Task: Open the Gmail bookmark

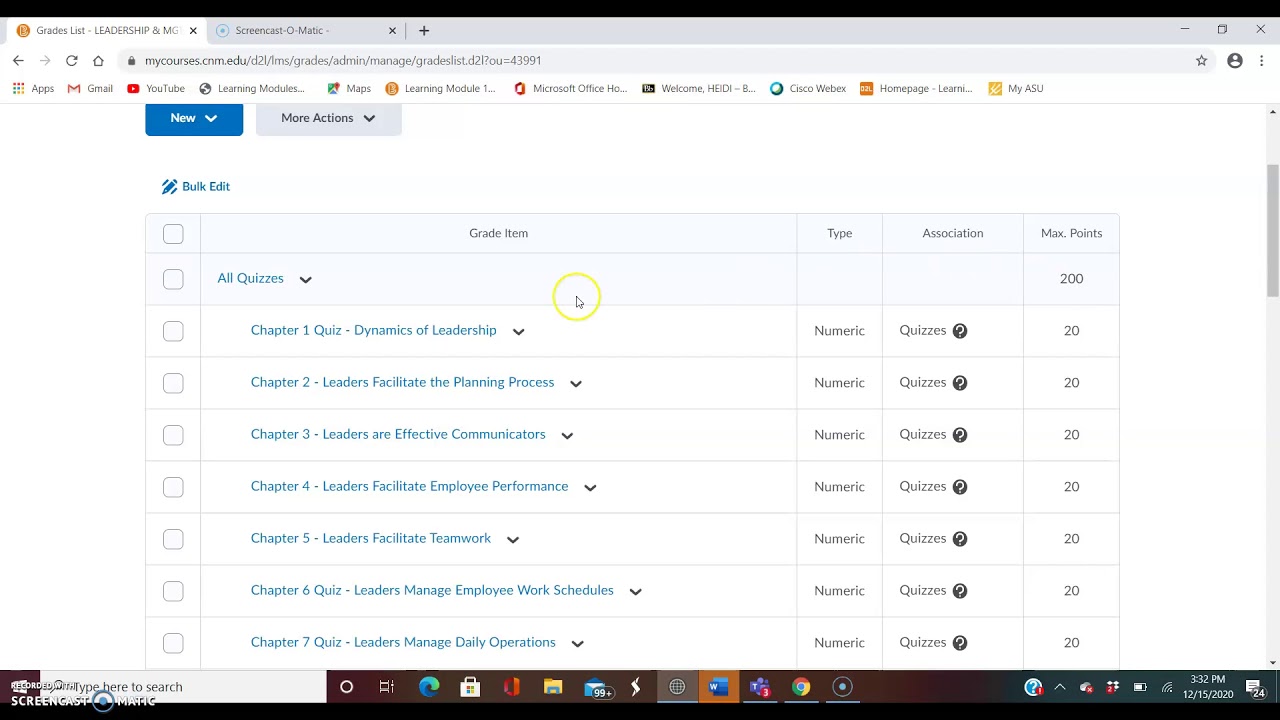Action: pyautogui.click(x=90, y=88)
